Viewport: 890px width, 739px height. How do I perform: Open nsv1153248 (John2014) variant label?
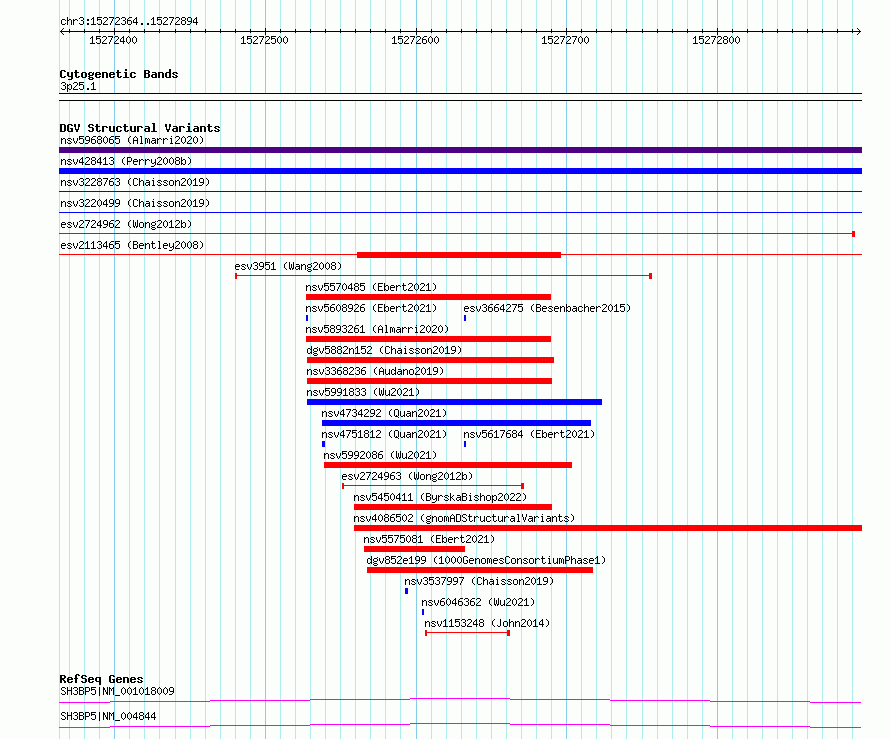coord(487,623)
